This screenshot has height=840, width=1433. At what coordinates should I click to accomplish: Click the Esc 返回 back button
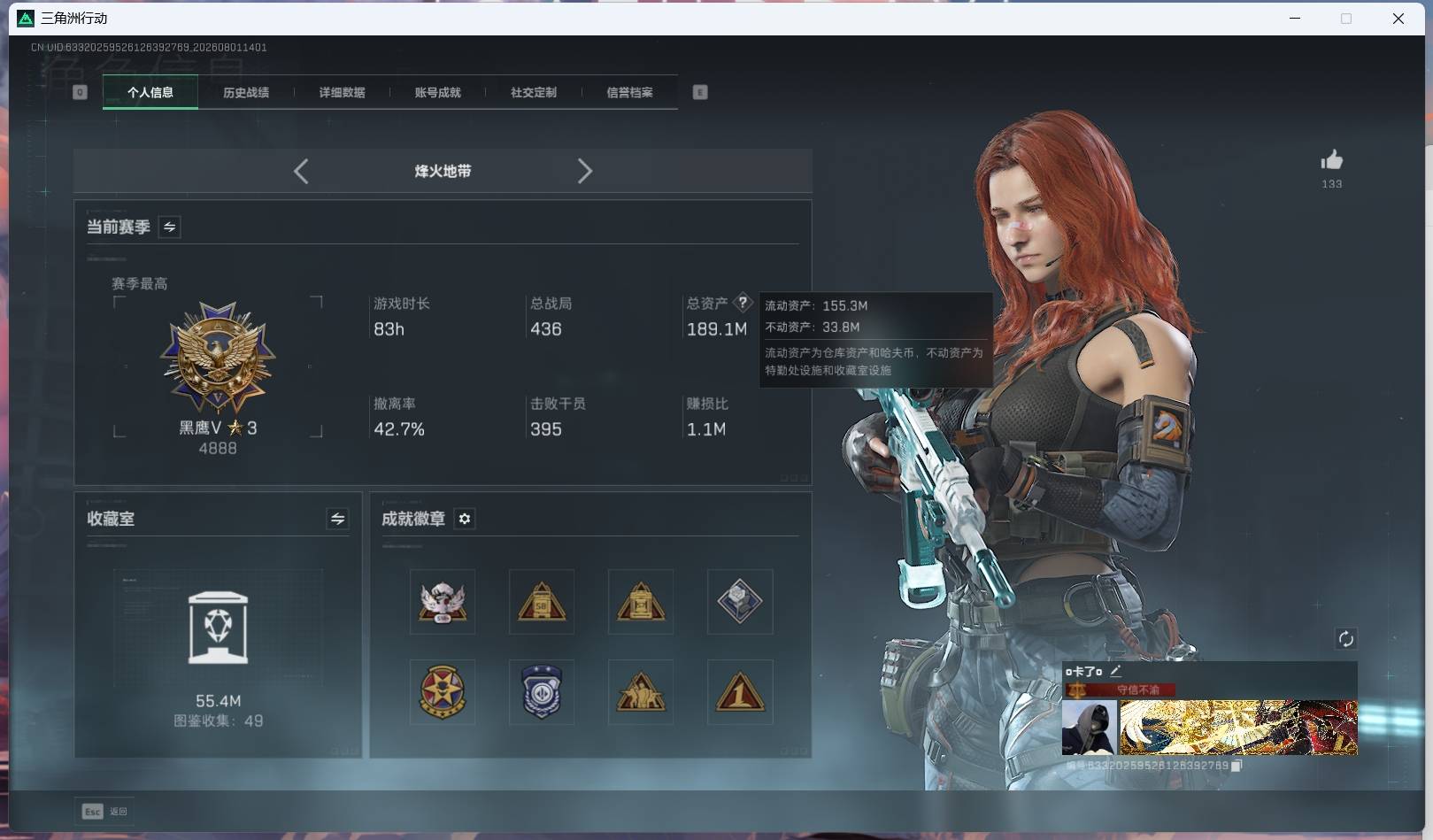(x=104, y=811)
